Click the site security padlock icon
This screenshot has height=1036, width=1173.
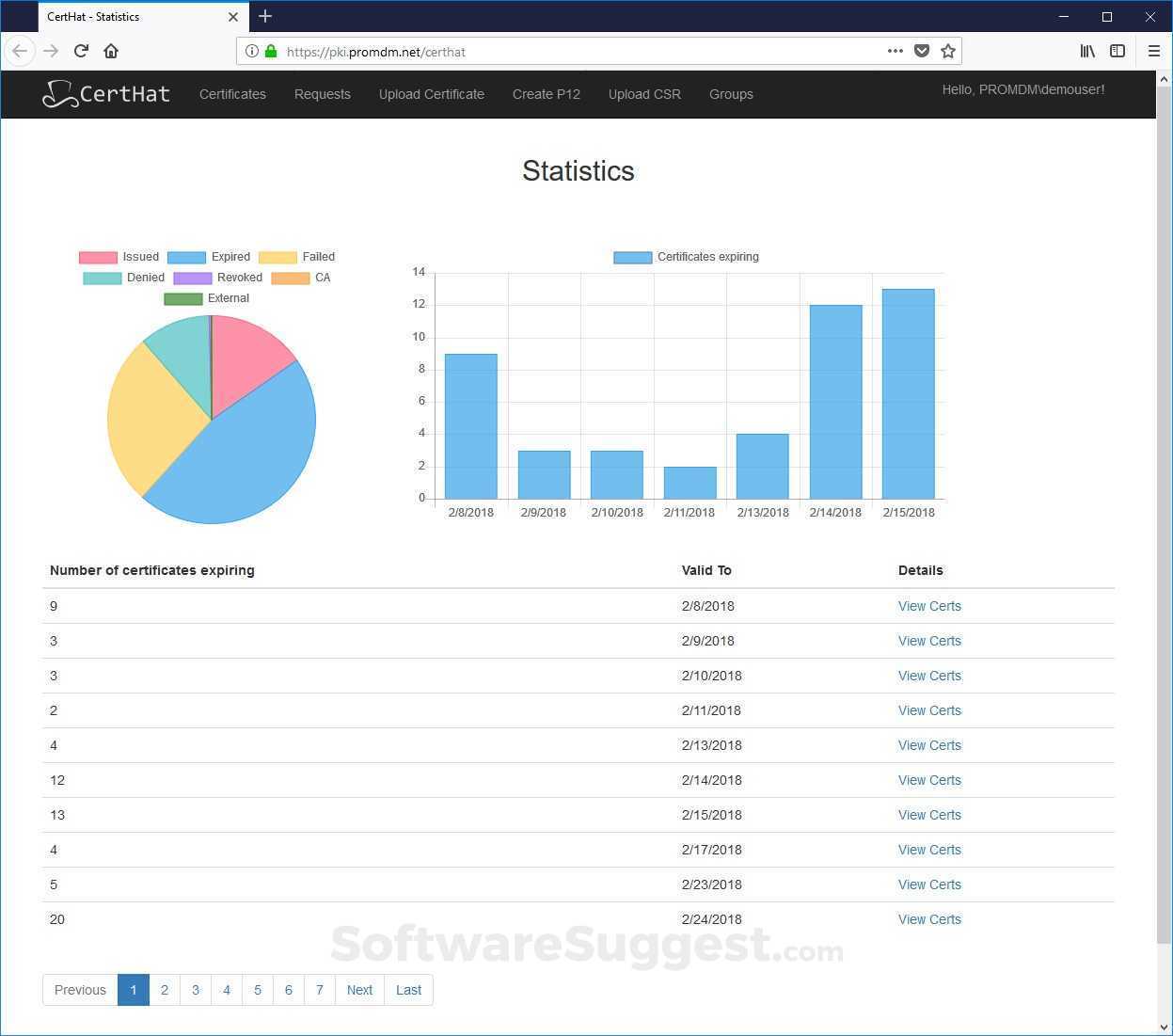(x=270, y=52)
